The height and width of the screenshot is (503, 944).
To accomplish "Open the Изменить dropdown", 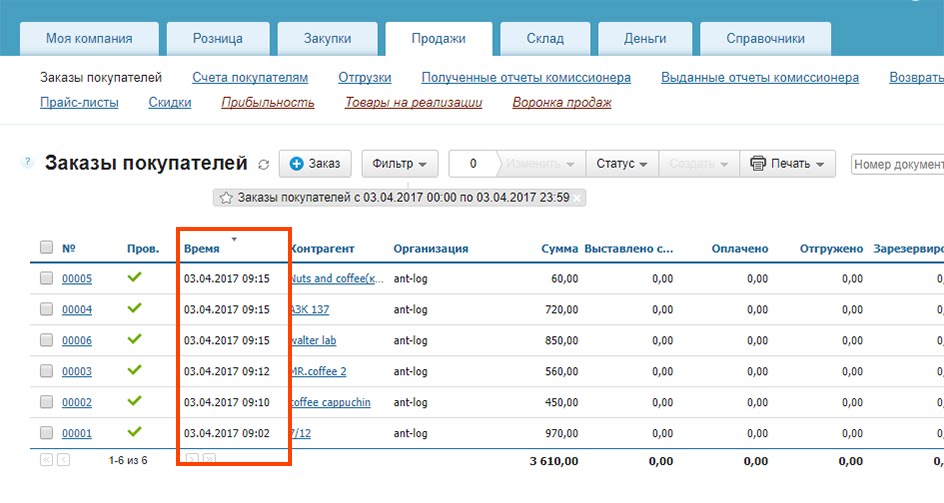I will pyautogui.click(x=540, y=164).
